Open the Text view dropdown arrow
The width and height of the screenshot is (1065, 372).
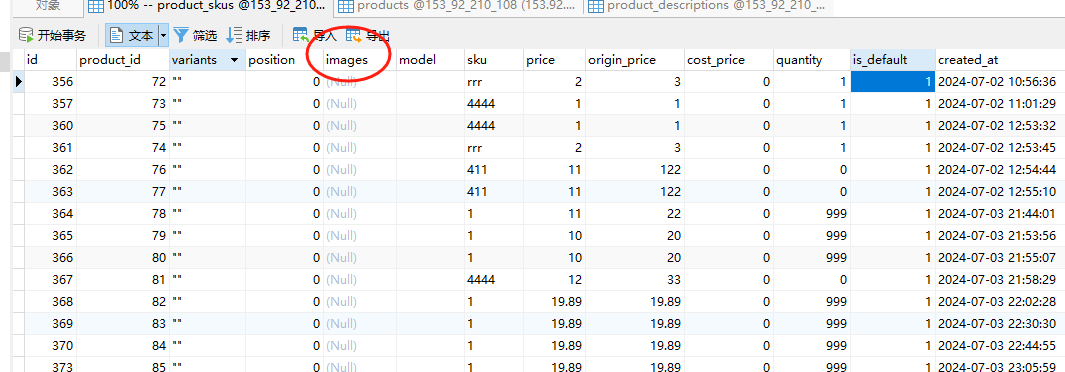coord(164,35)
